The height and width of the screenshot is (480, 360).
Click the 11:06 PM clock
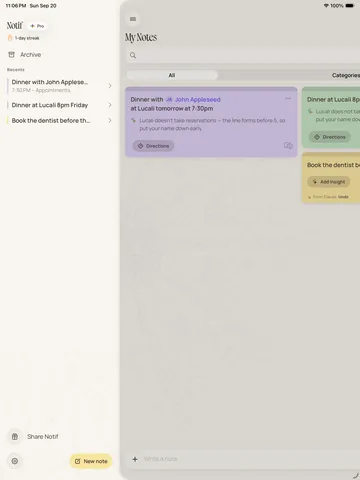coord(16,6)
